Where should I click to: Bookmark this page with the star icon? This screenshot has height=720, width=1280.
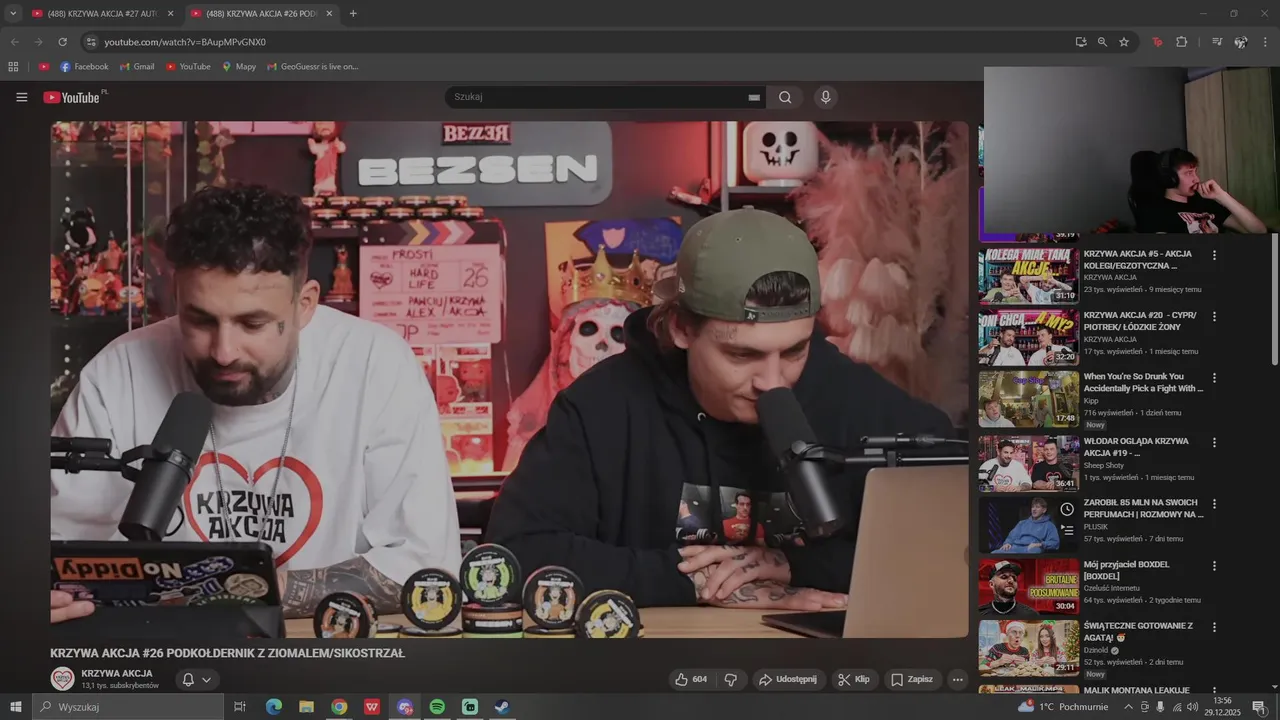pyautogui.click(x=1124, y=42)
